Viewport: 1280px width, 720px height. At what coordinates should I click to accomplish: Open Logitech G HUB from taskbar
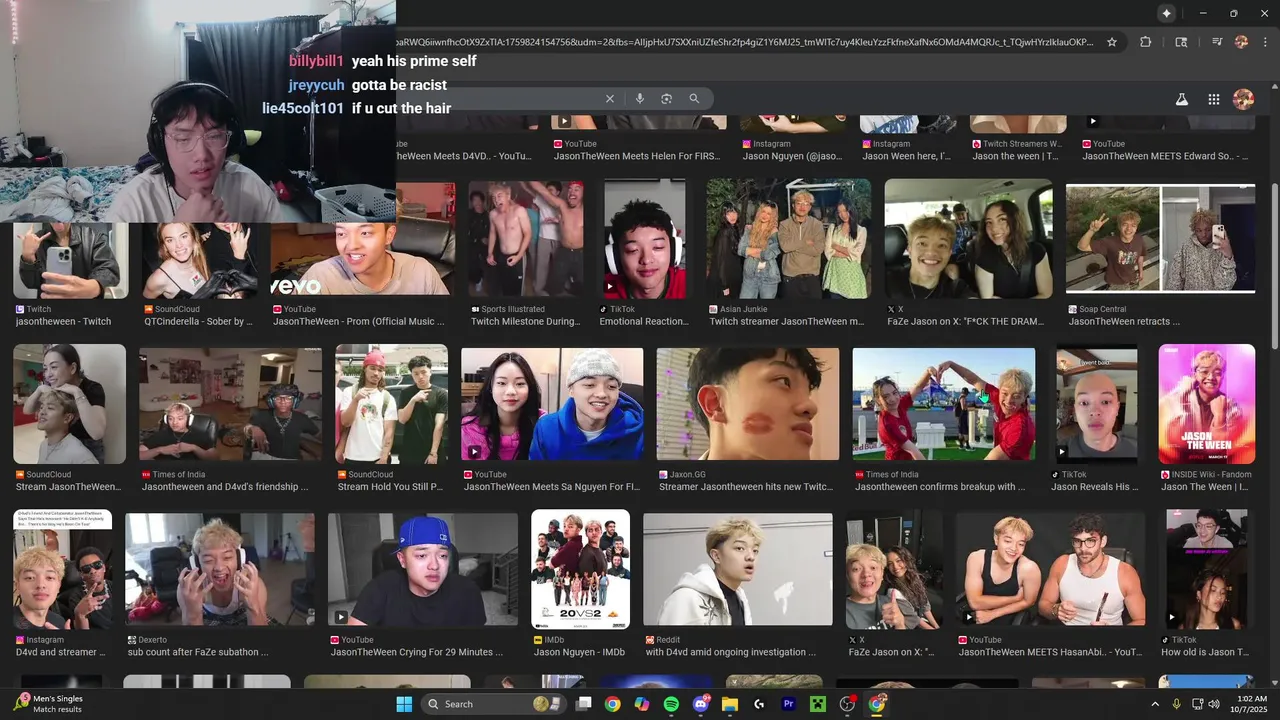point(759,704)
